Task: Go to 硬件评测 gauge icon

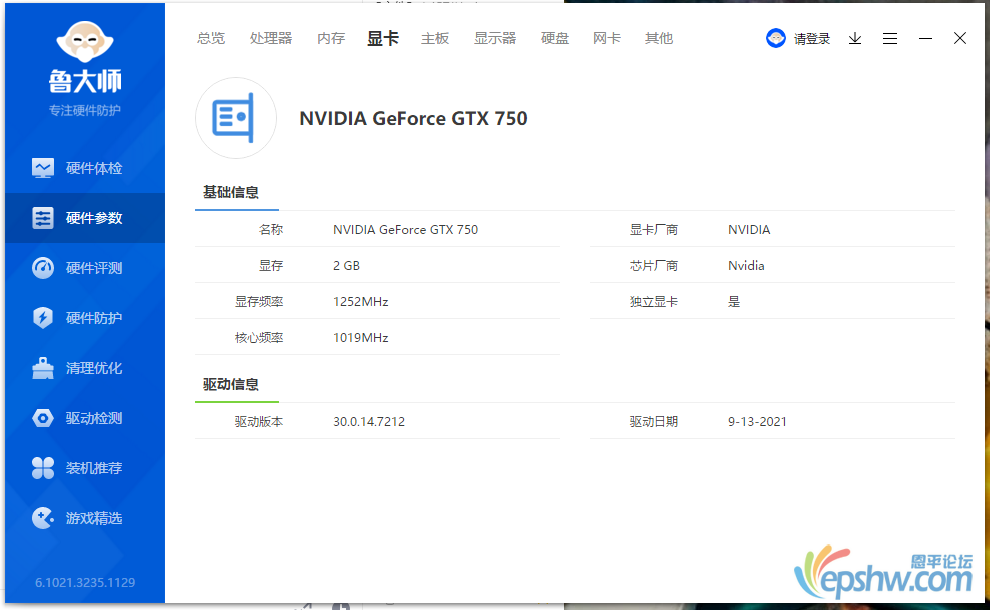Action: pos(43,268)
